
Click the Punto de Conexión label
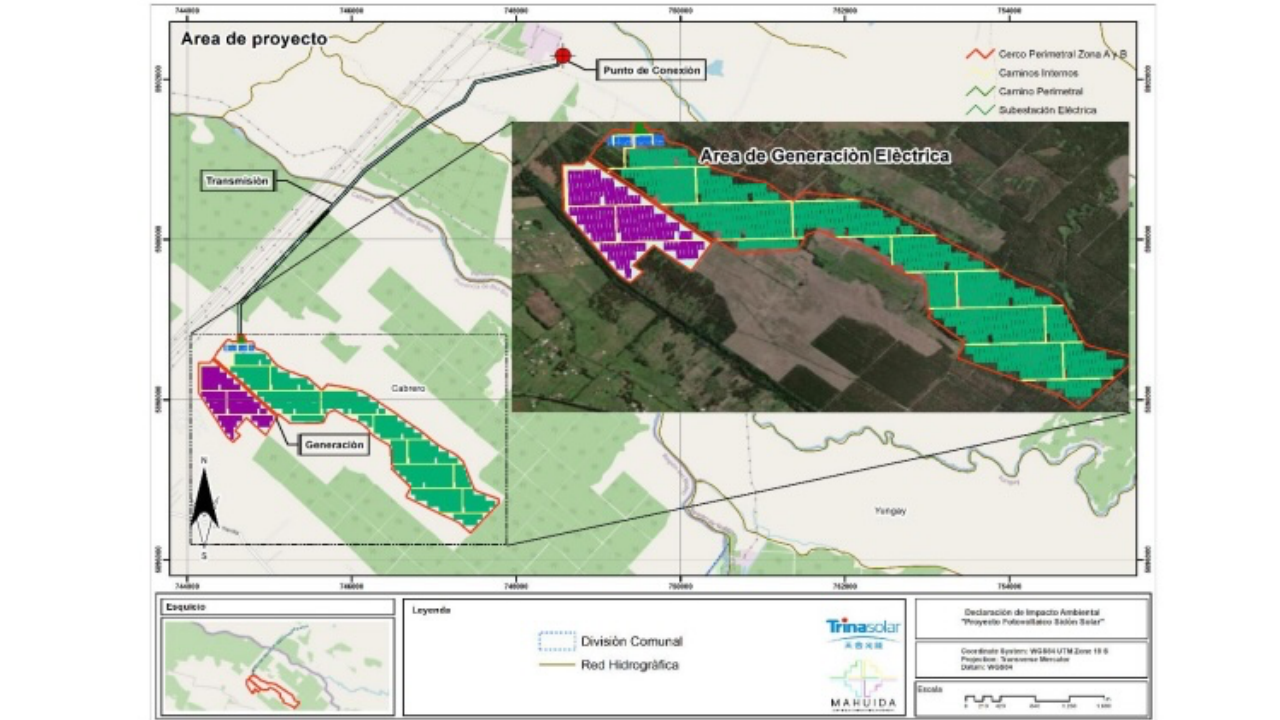[651, 70]
